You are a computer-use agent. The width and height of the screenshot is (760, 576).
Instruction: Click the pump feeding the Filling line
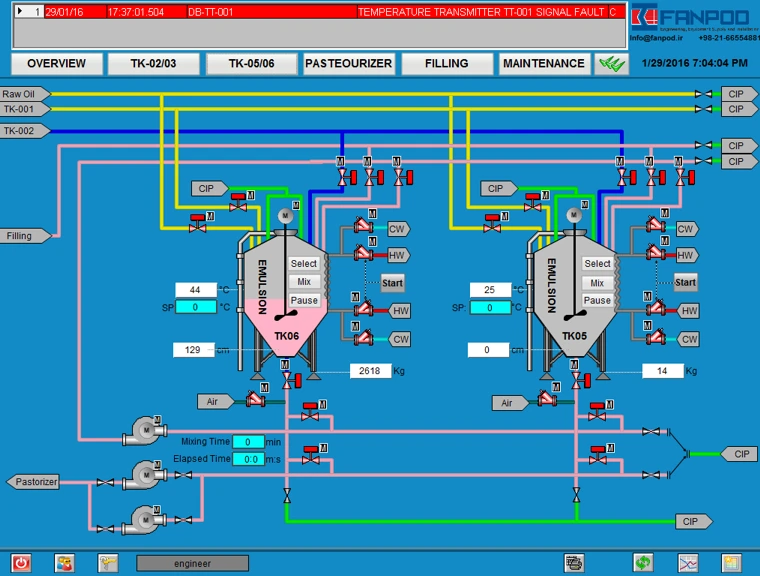click(144, 431)
